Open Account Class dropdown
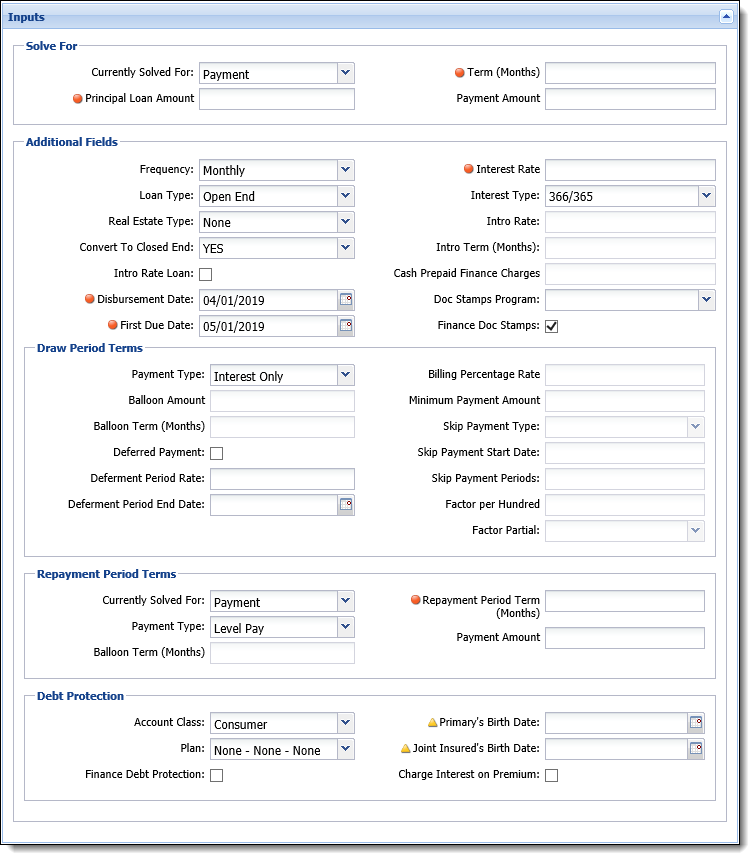Image resolution: width=755 pixels, height=860 pixels. [345, 723]
